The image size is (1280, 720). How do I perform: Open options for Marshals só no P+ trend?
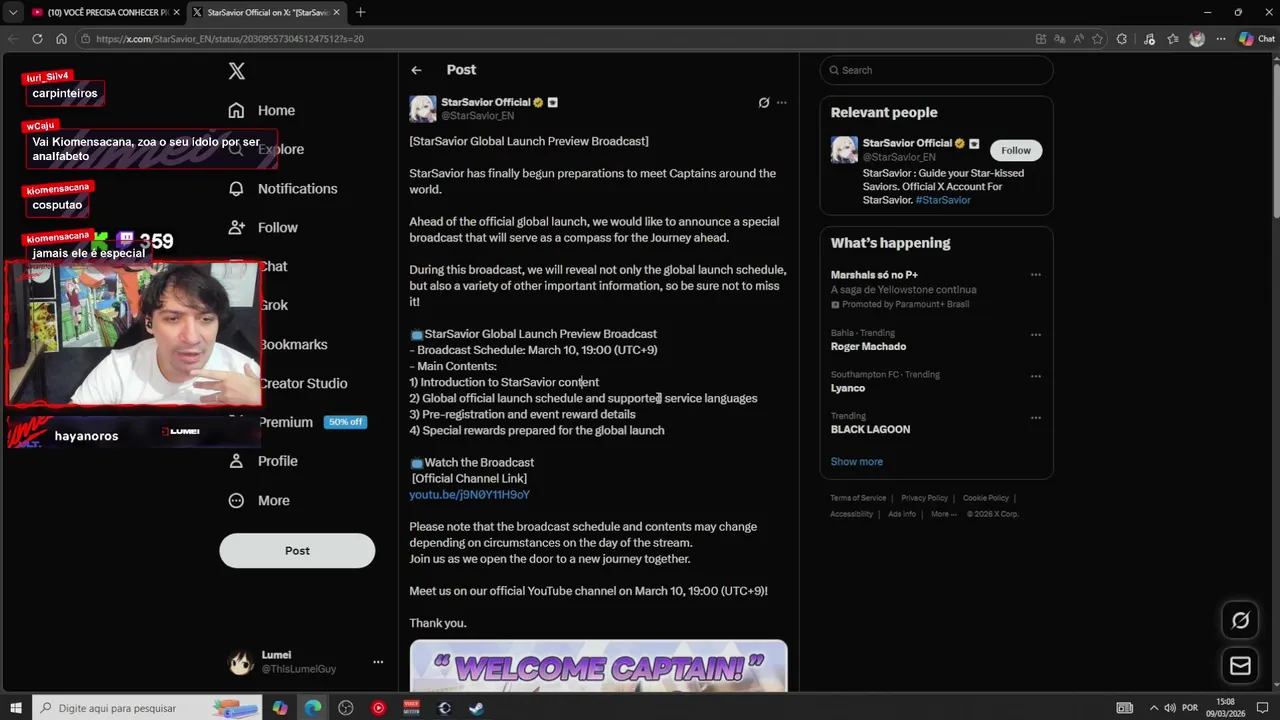pos(1036,274)
